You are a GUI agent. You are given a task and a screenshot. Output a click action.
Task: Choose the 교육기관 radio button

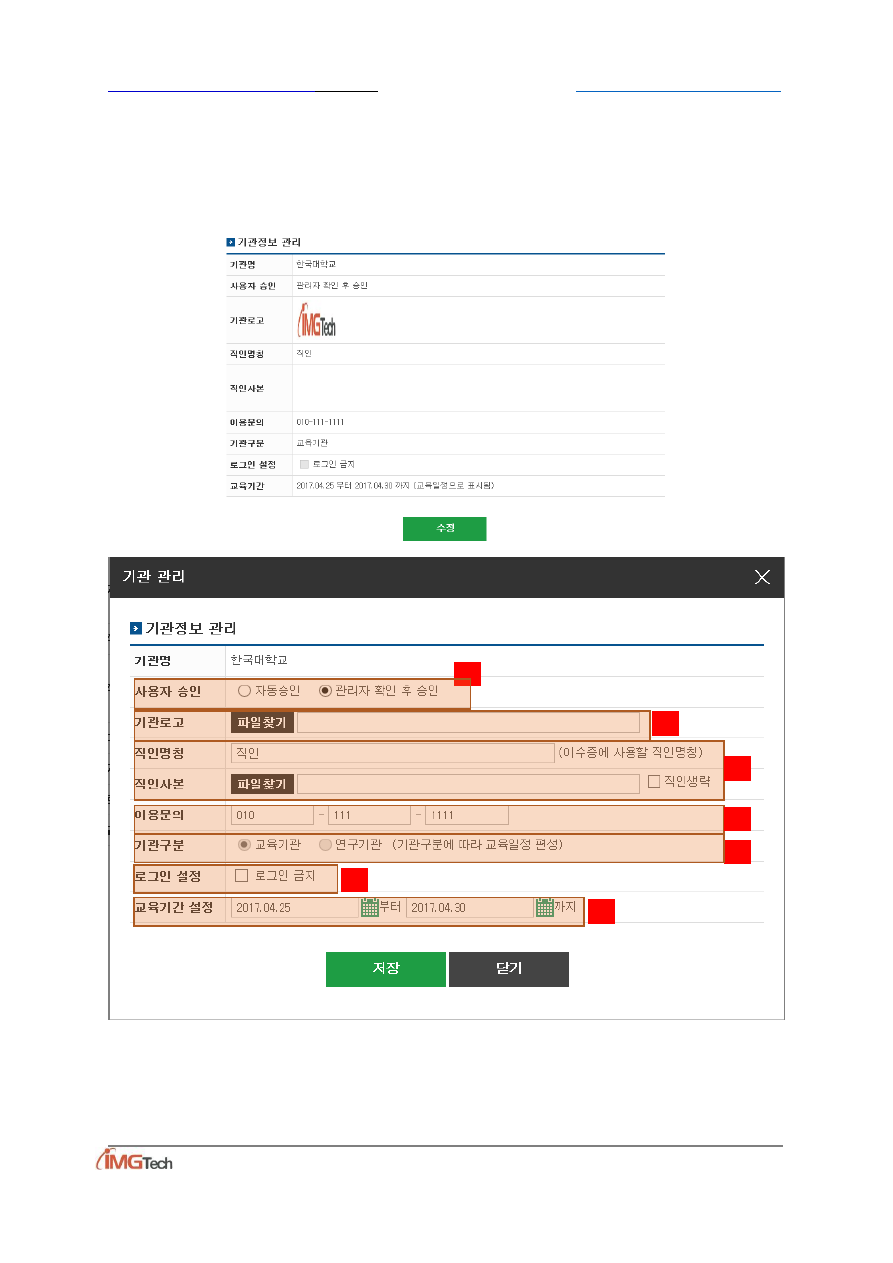[x=245, y=845]
